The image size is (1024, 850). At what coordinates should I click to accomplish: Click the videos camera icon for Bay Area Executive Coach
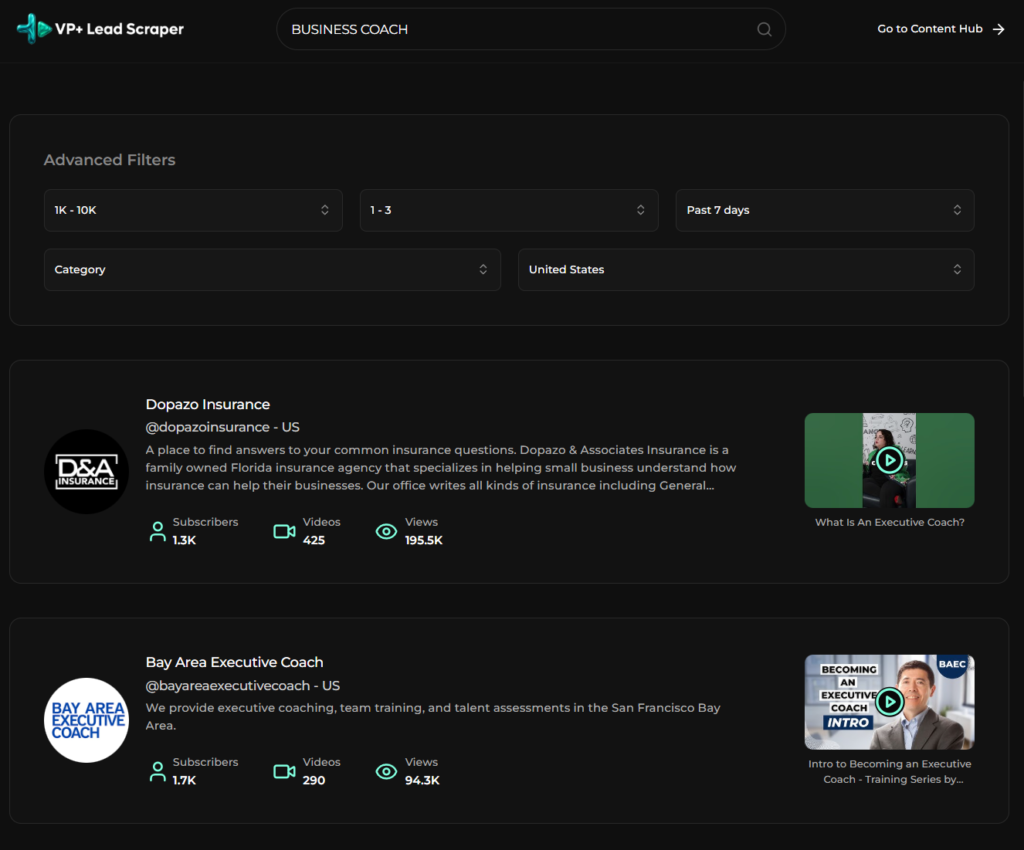[x=284, y=772]
